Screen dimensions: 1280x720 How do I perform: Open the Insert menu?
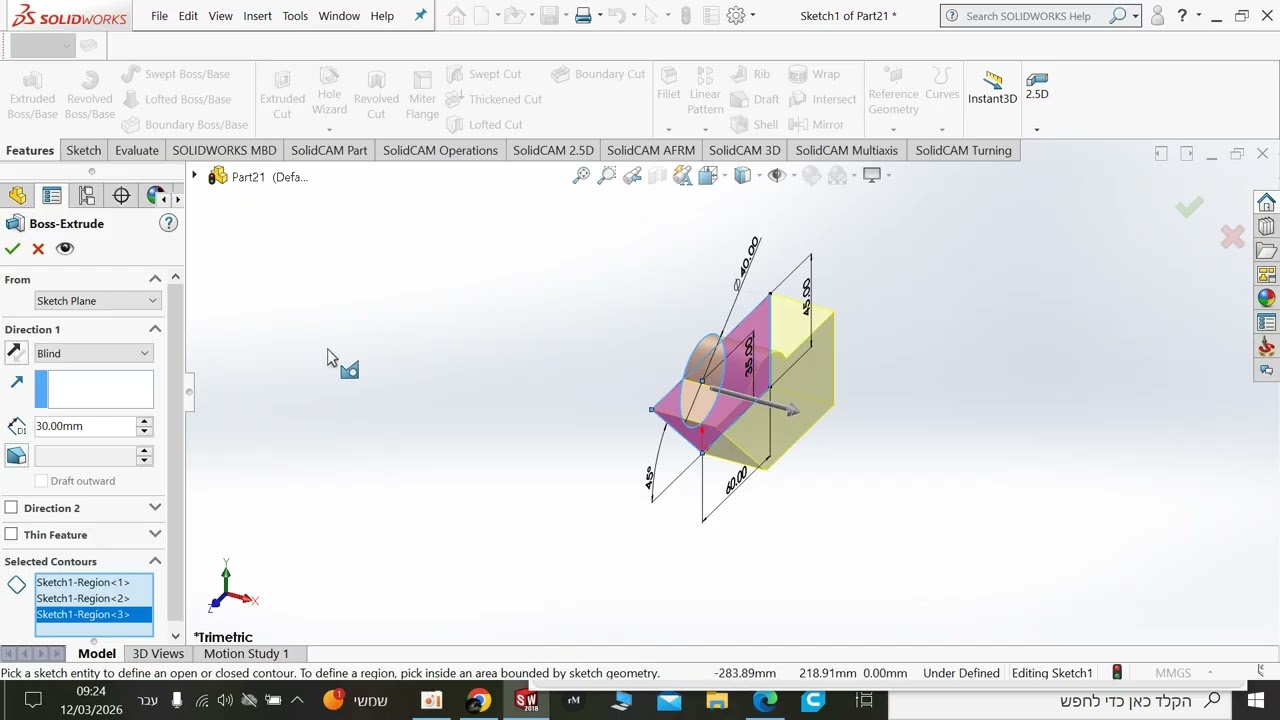click(x=257, y=16)
